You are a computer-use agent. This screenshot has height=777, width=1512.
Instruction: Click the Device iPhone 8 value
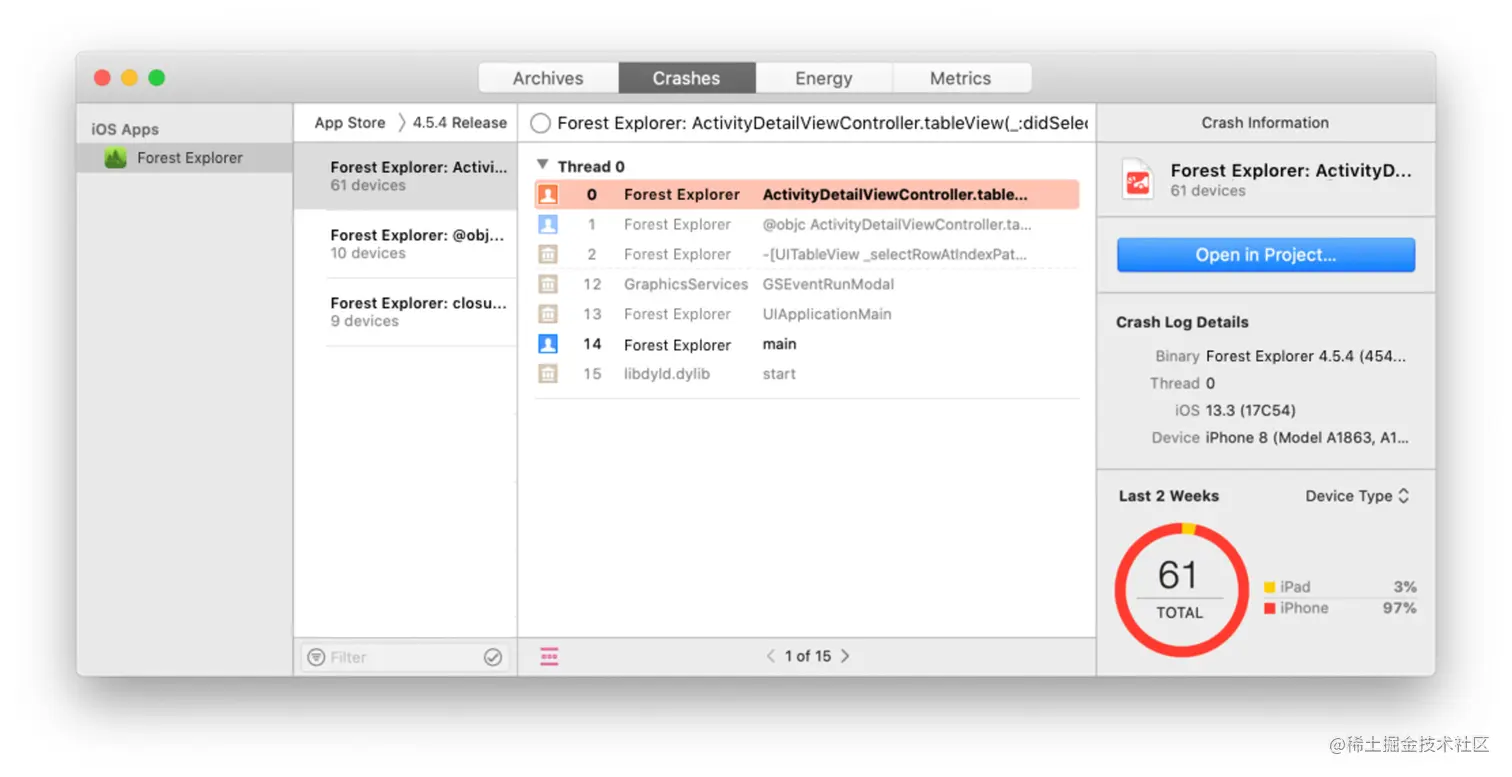coord(1307,437)
